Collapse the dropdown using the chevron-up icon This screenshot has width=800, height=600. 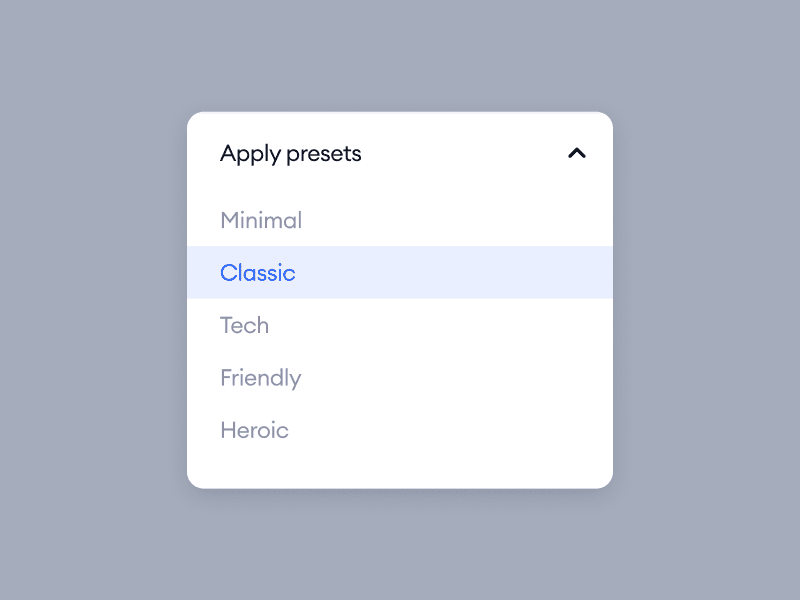coord(577,153)
